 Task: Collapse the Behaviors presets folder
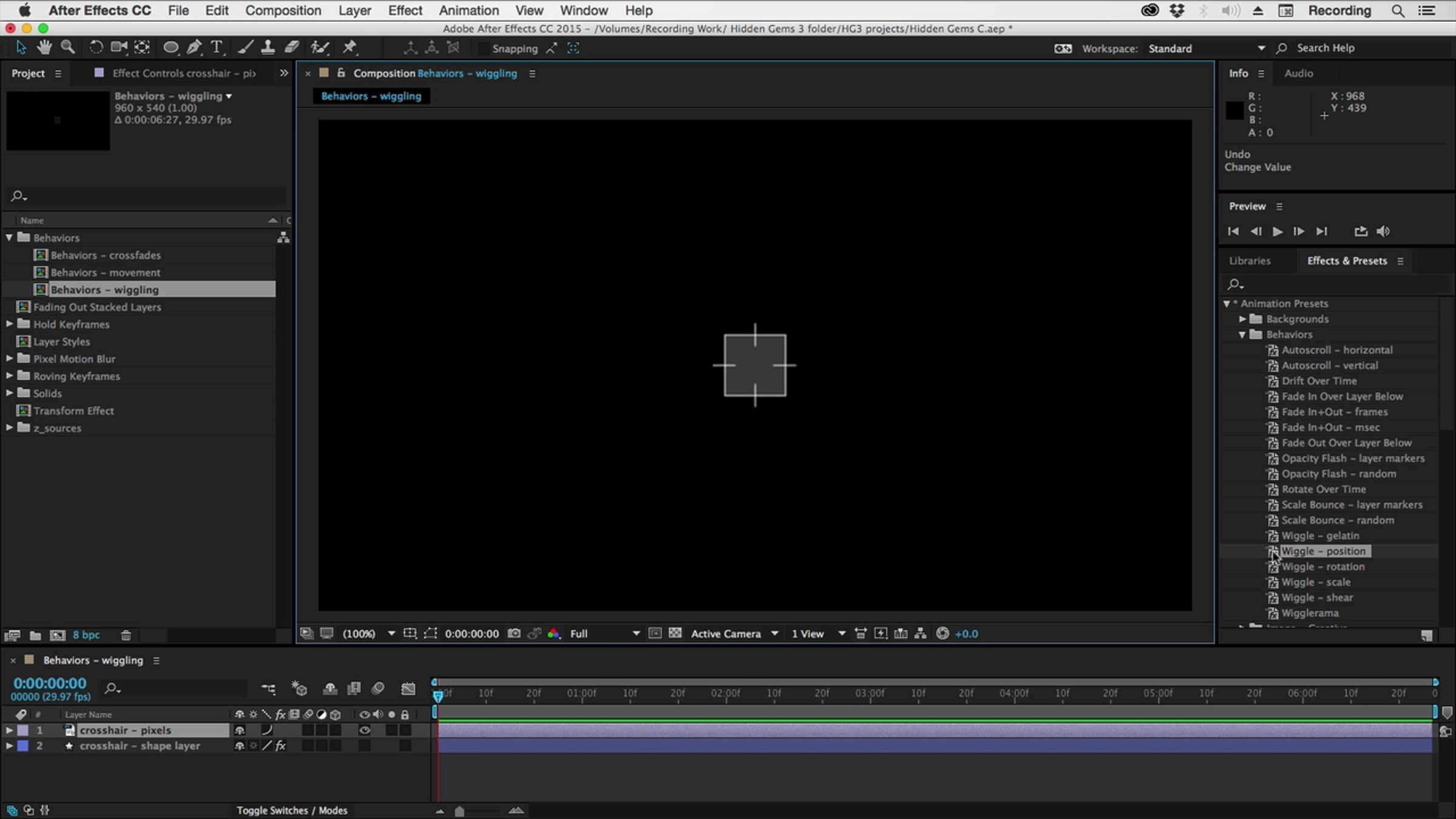pyautogui.click(x=1242, y=334)
